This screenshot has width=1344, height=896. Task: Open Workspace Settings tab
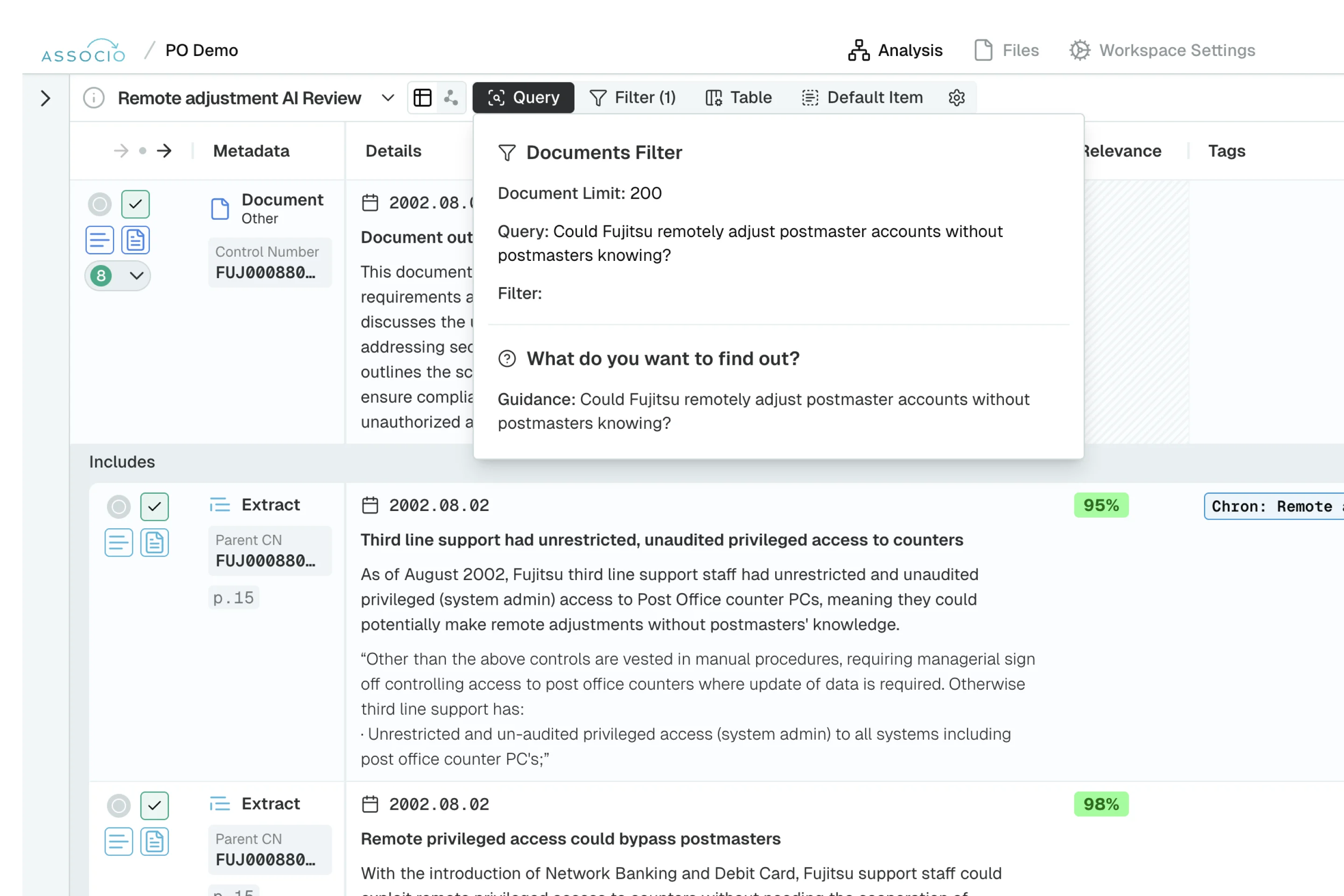tap(1162, 50)
